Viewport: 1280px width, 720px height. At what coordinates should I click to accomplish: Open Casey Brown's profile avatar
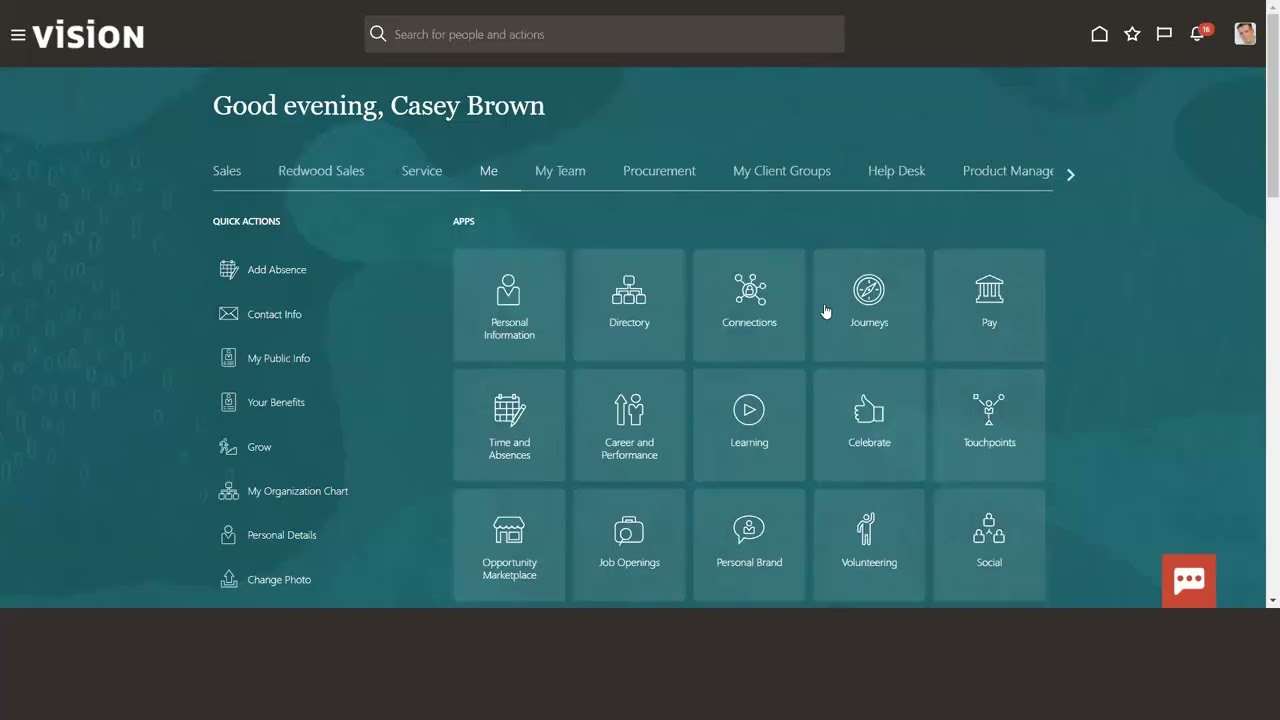(x=1245, y=34)
